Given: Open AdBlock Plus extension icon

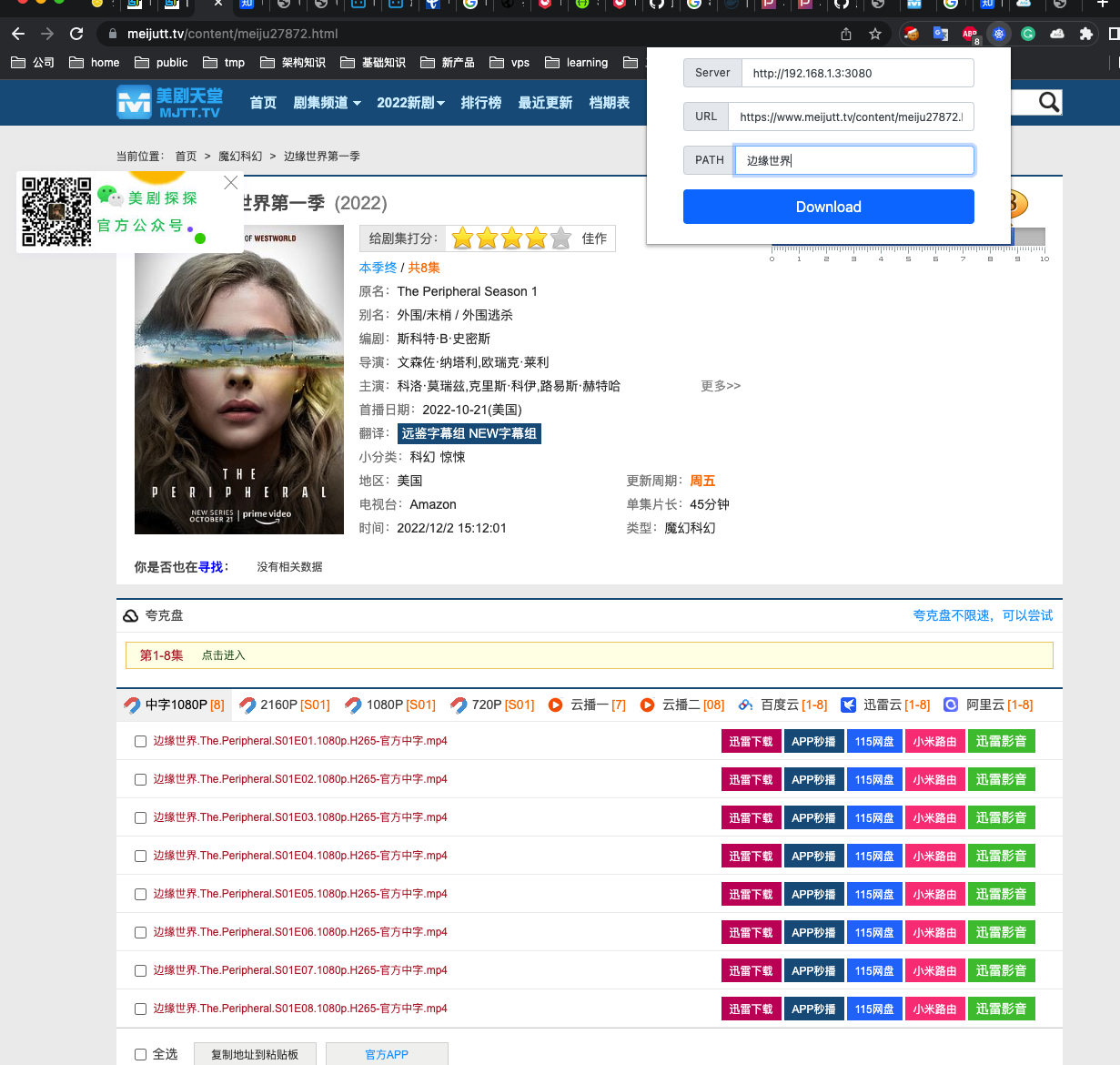Looking at the screenshot, I should pos(970,34).
